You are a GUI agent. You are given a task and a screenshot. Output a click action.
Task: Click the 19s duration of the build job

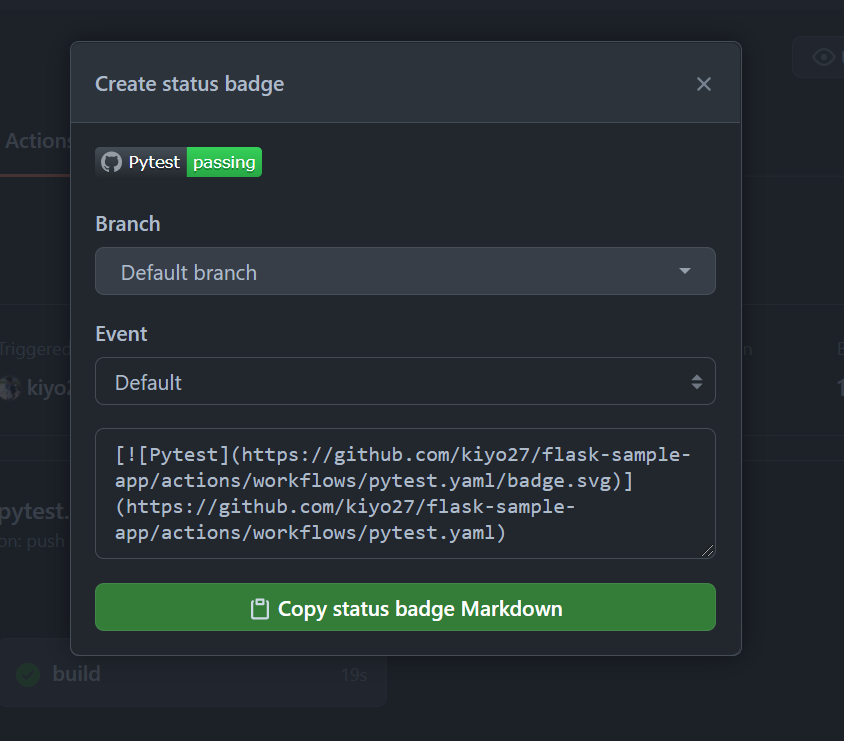click(x=354, y=675)
